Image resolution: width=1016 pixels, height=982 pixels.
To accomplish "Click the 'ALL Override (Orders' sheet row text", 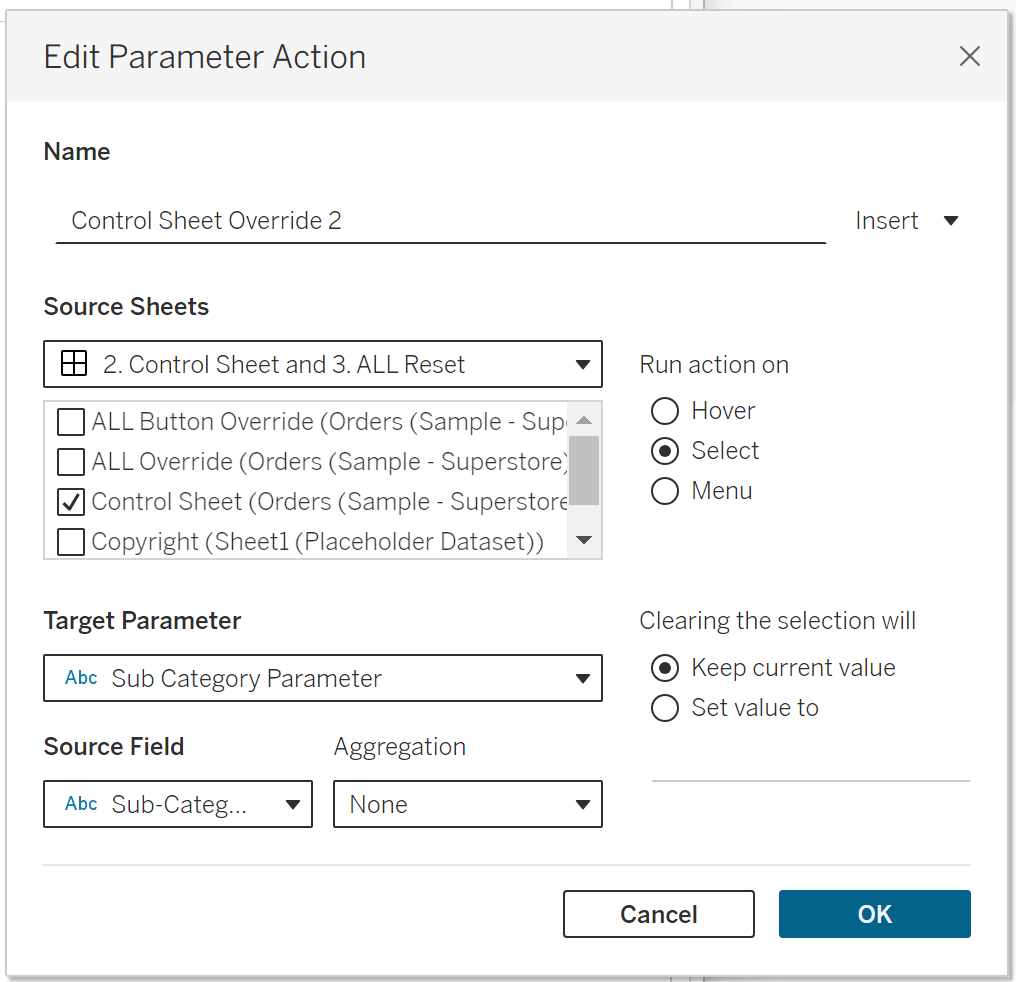I will pos(329,462).
